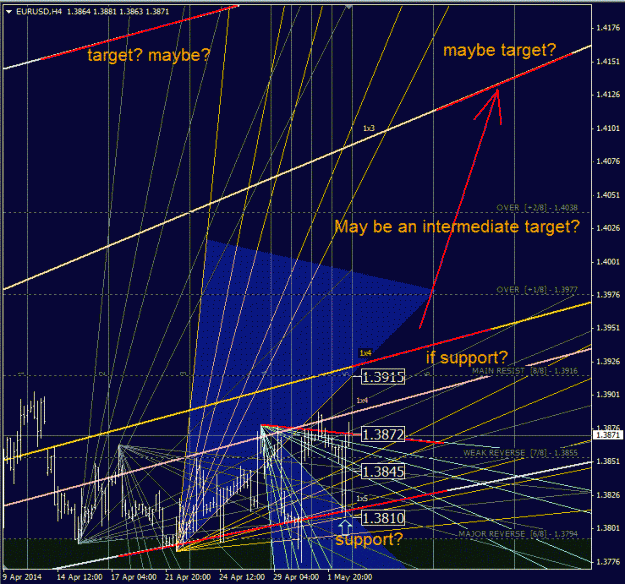The height and width of the screenshot is (584, 625).
Task: Click the up arrow above 'support?' text
Action: (x=345, y=527)
